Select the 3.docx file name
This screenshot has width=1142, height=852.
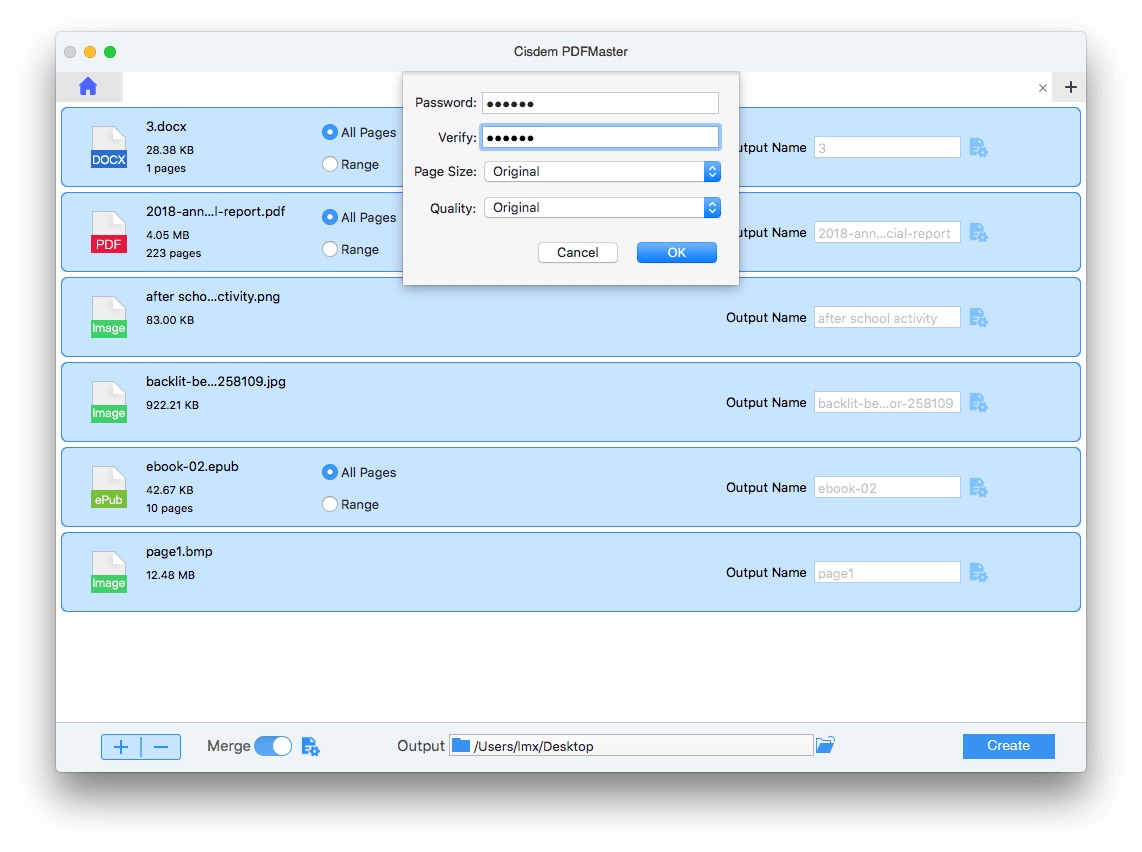(166, 127)
